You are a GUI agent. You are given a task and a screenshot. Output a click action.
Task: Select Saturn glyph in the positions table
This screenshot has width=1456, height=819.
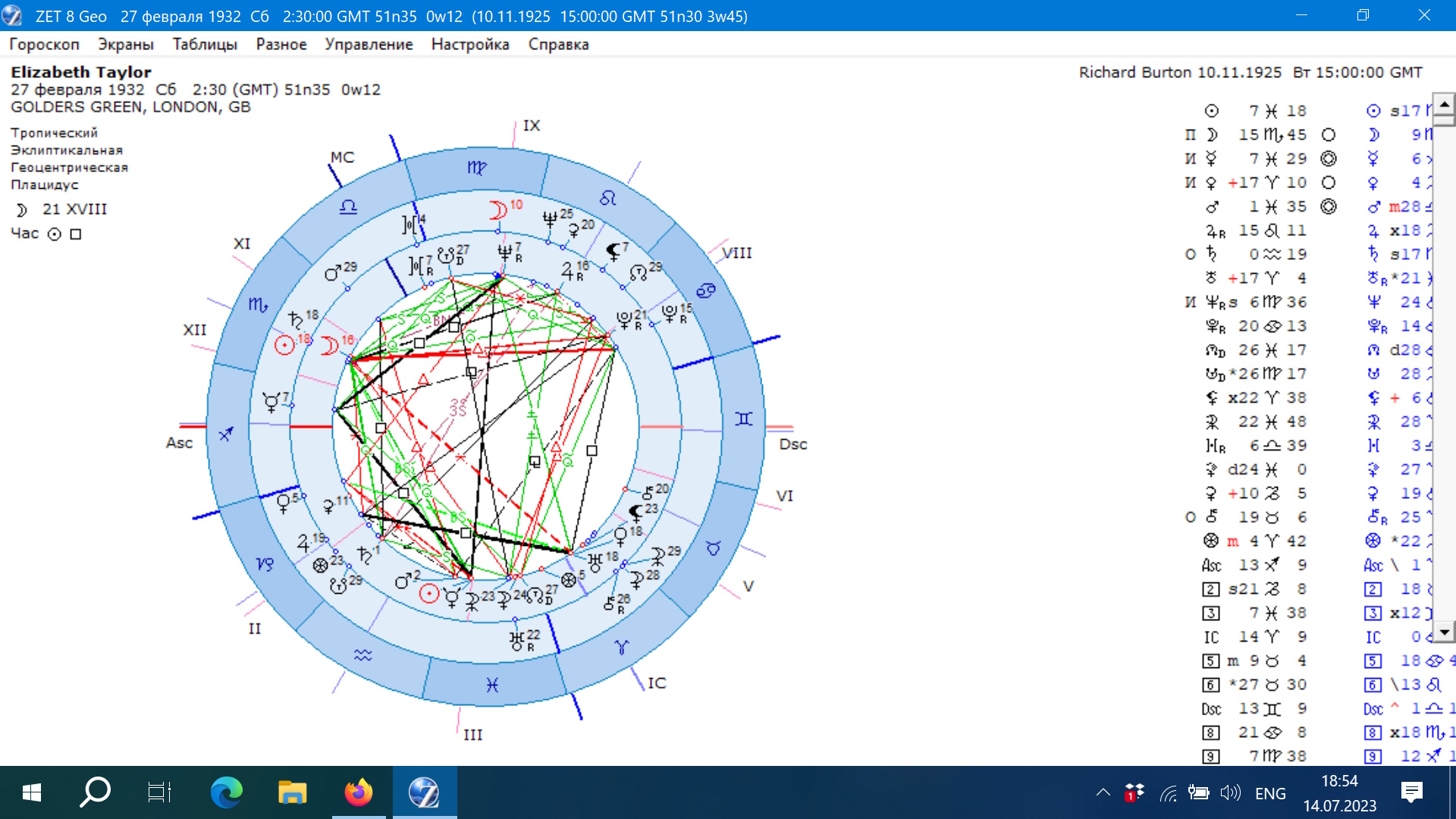pyautogui.click(x=1212, y=254)
